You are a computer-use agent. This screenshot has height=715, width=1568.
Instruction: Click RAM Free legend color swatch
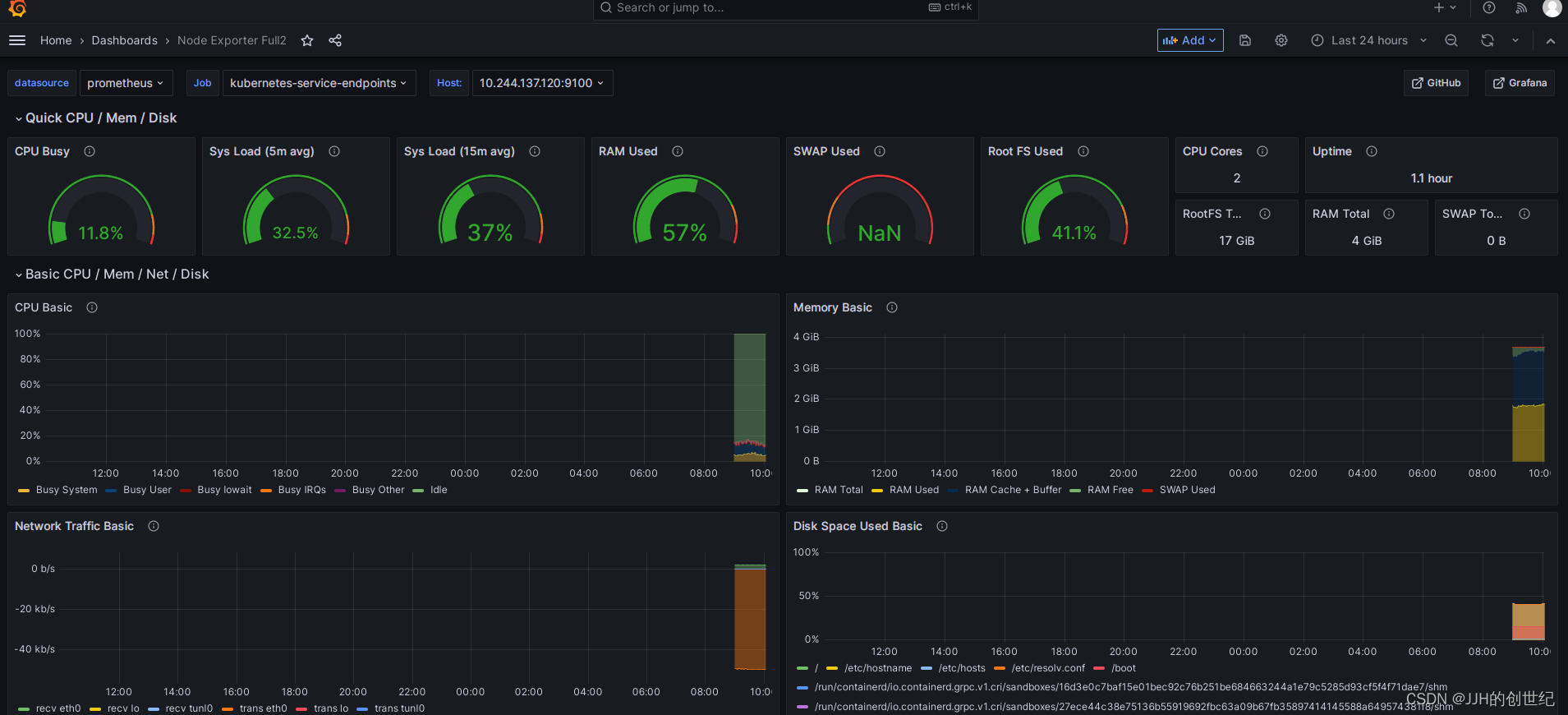click(x=1075, y=491)
